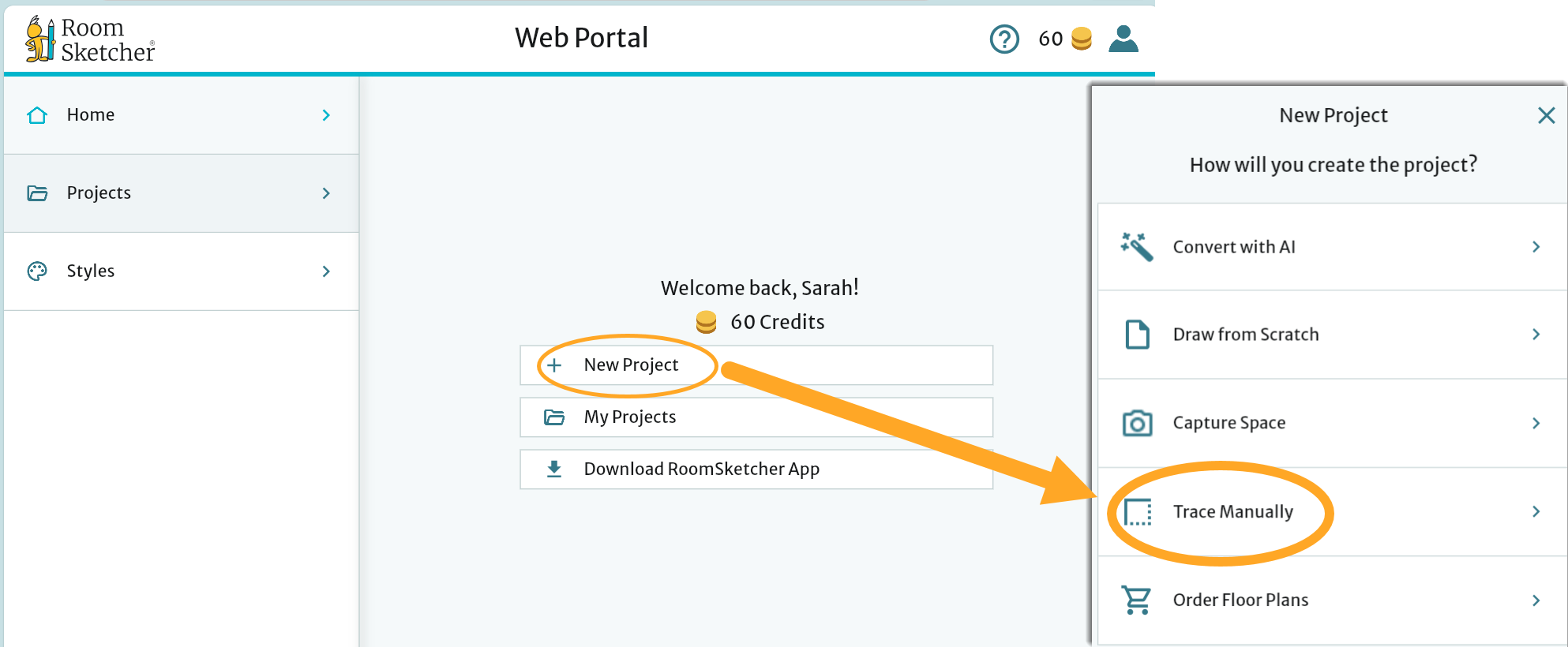The width and height of the screenshot is (1568, 647).
Task: Click the chevron on Convert with AI row
Action: click(x=1536, y=247)
